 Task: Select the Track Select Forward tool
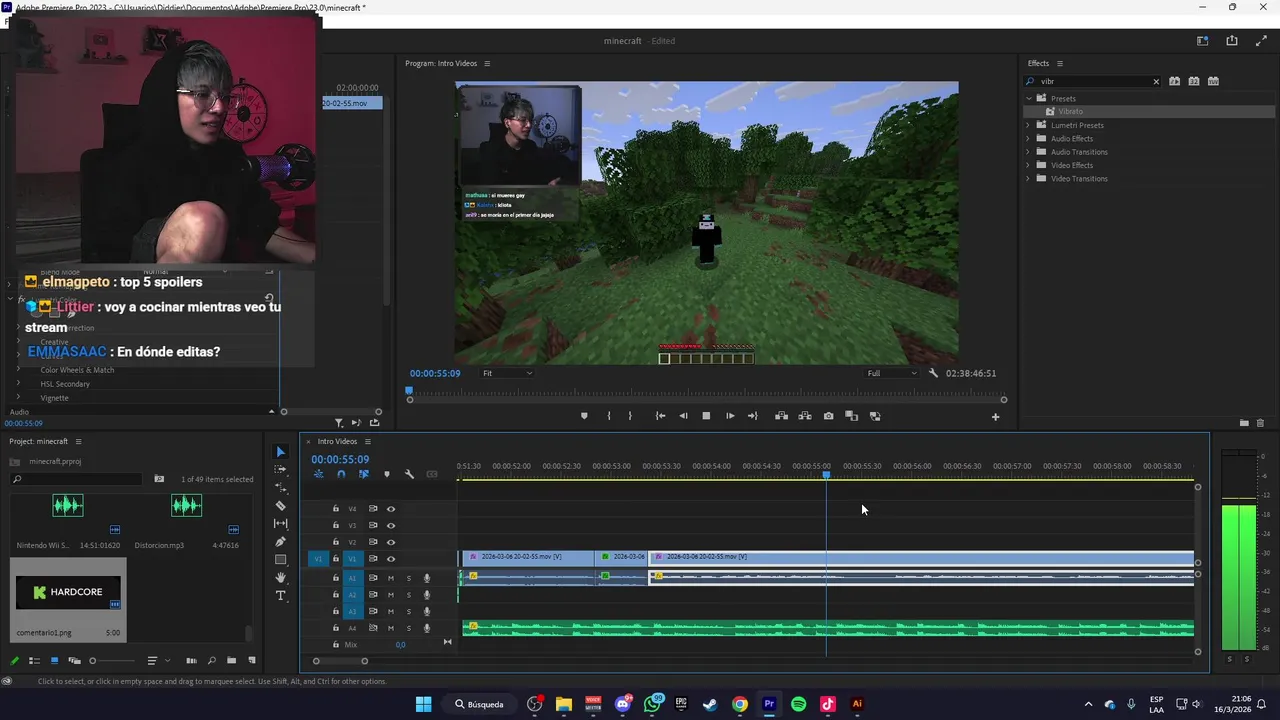[x=280, y=470]
